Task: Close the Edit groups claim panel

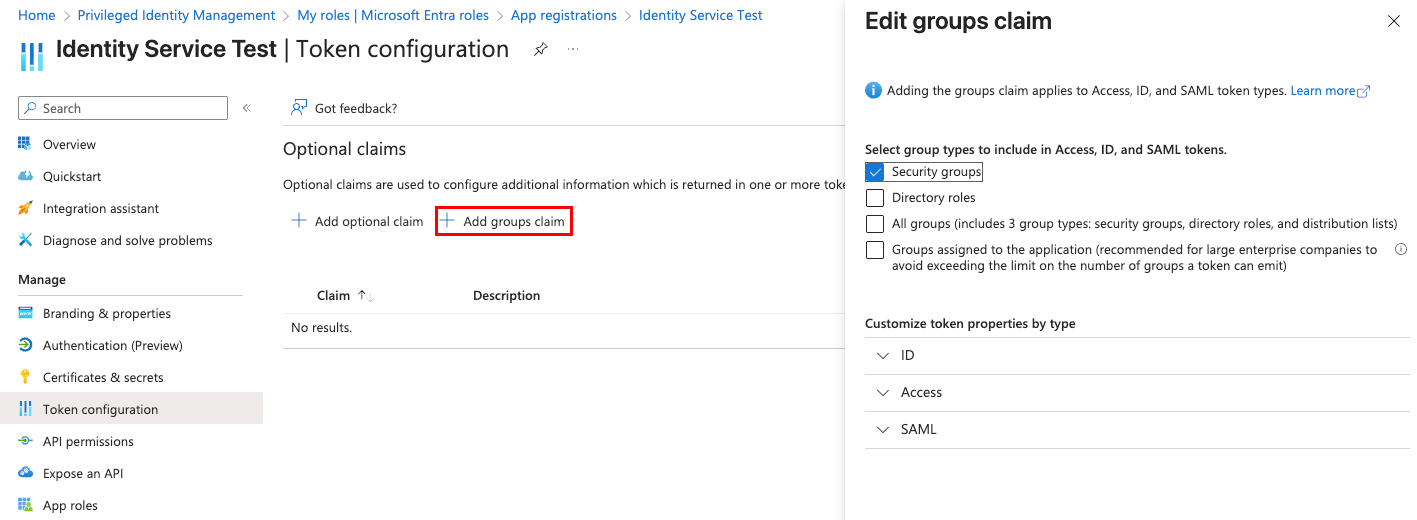Action: [1394, 21]
